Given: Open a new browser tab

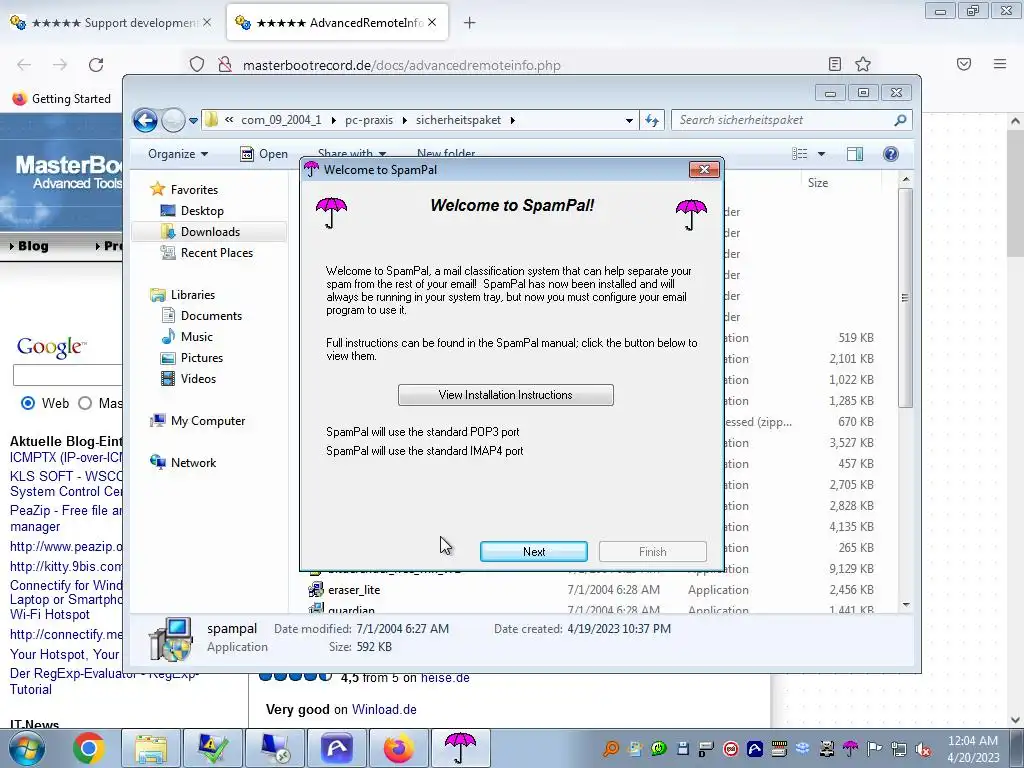Looking at the screenshot, I should (470, 23).
